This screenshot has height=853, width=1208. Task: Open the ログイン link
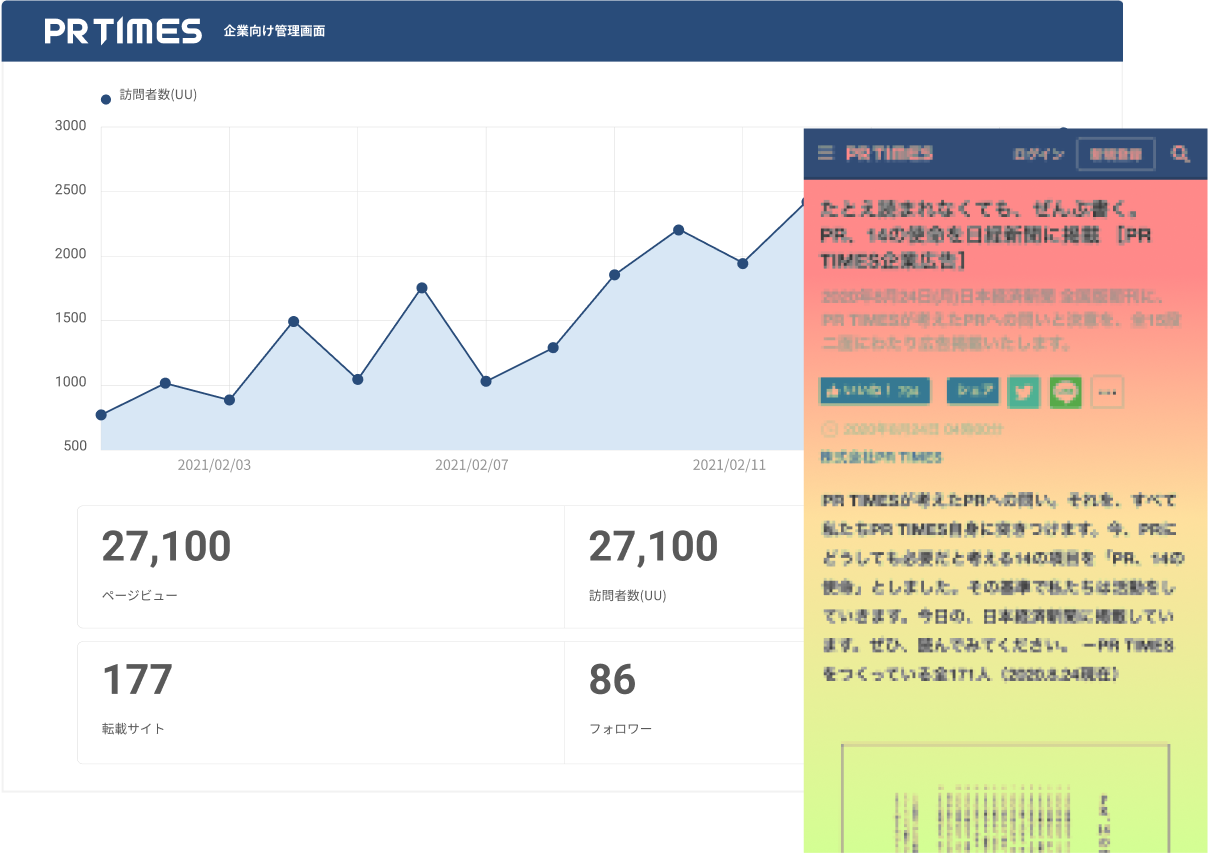(1040, 153)
